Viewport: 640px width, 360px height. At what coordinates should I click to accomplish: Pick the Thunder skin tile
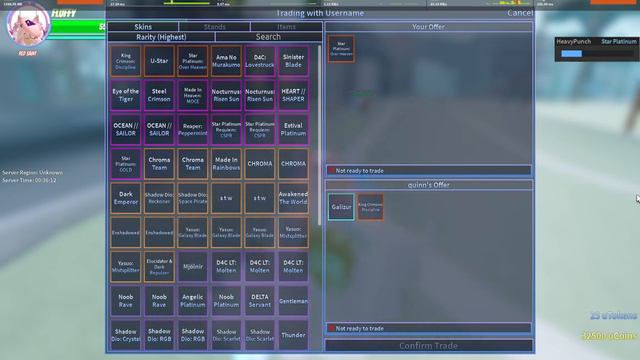click(x=293, y=335)
